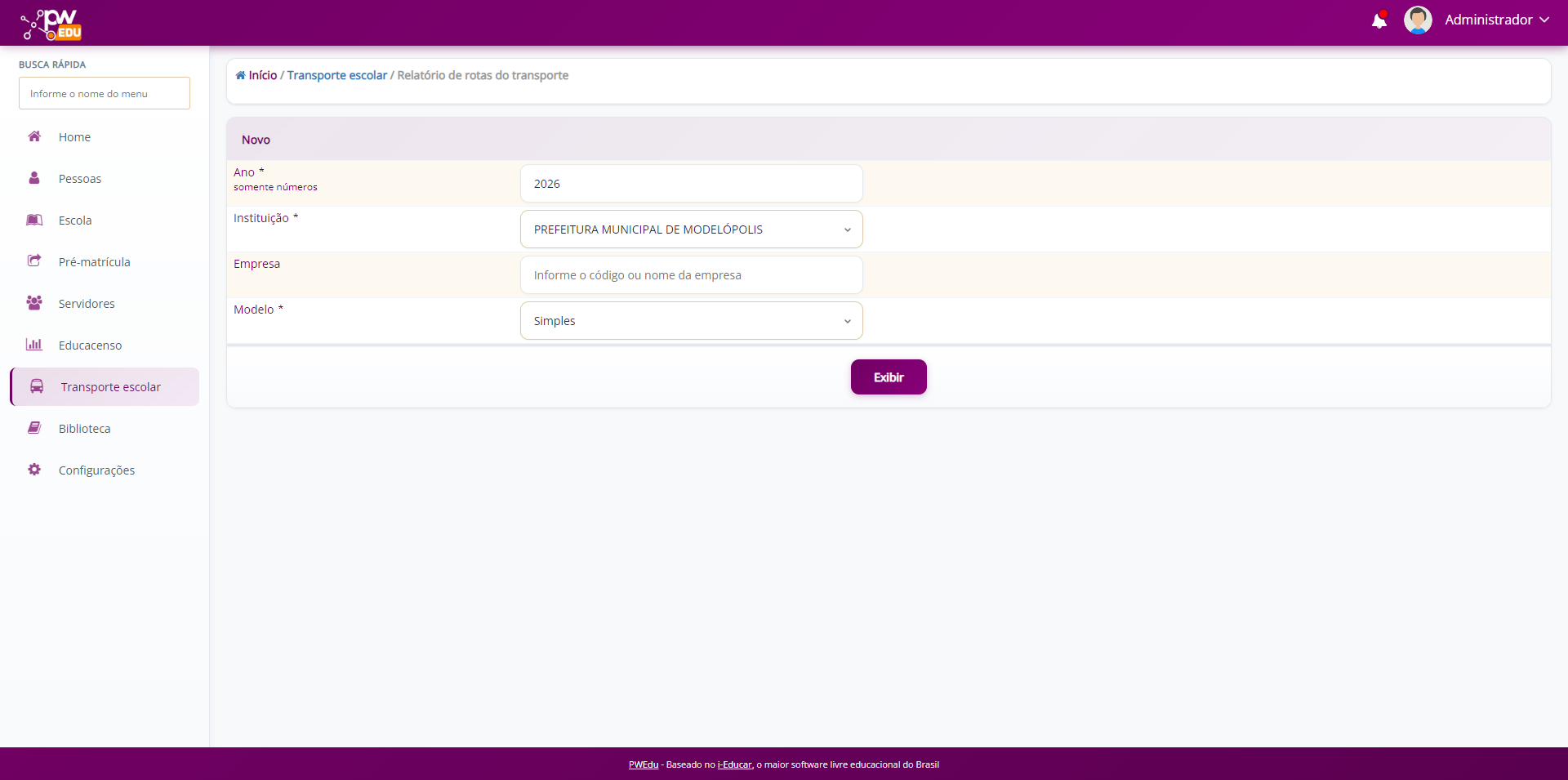Viewport: 1568px width, 780px height.
Task: Click the Escola book icon
Action: click(x=34, y=220)
